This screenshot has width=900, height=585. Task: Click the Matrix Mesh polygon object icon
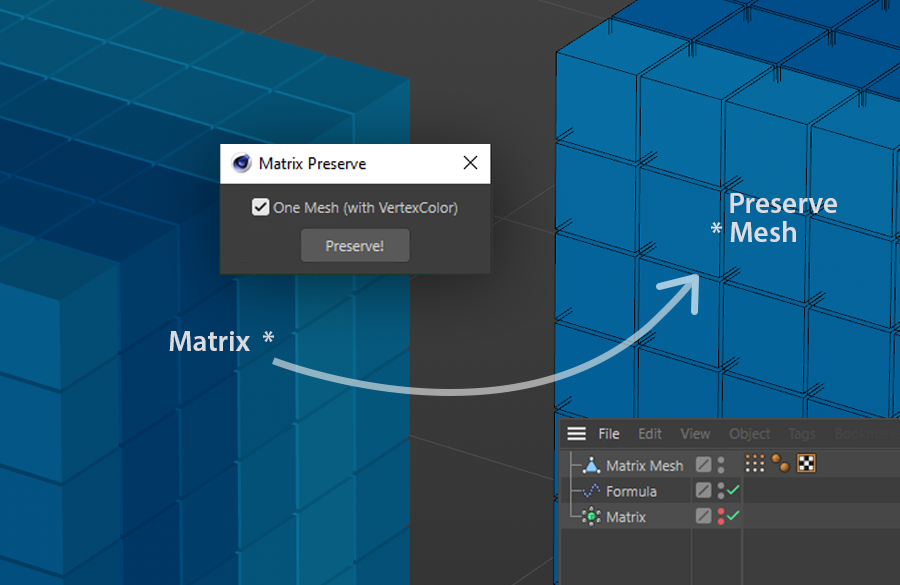coord(591,465)
